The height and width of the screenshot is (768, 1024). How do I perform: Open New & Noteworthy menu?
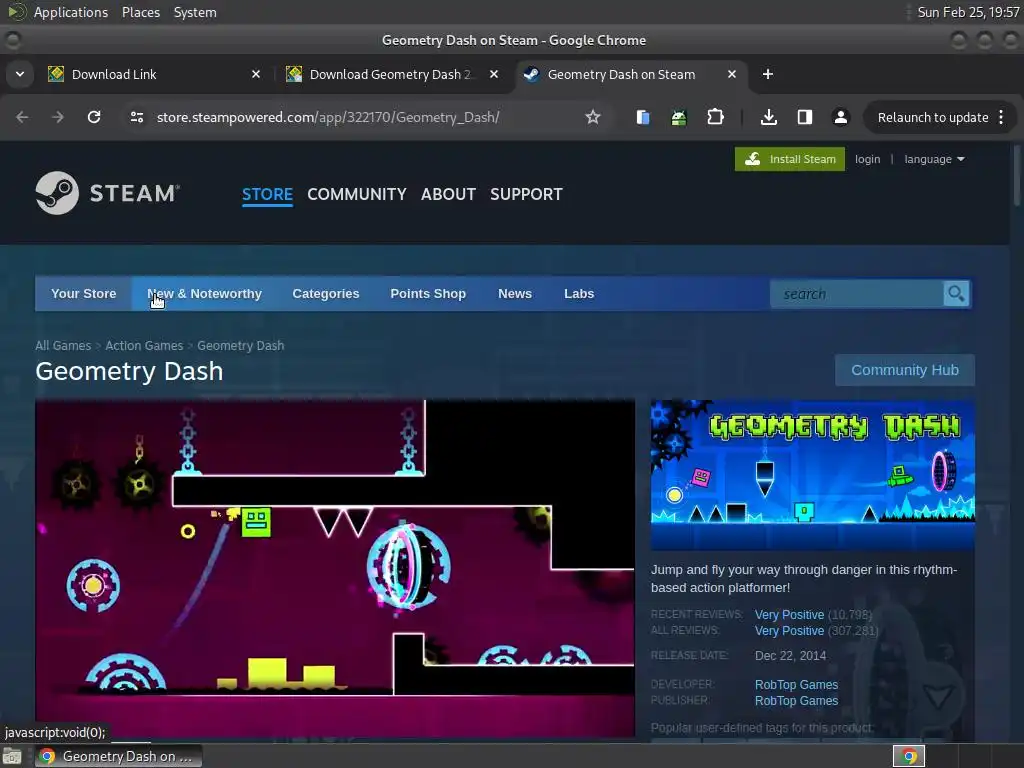point(204,294)
